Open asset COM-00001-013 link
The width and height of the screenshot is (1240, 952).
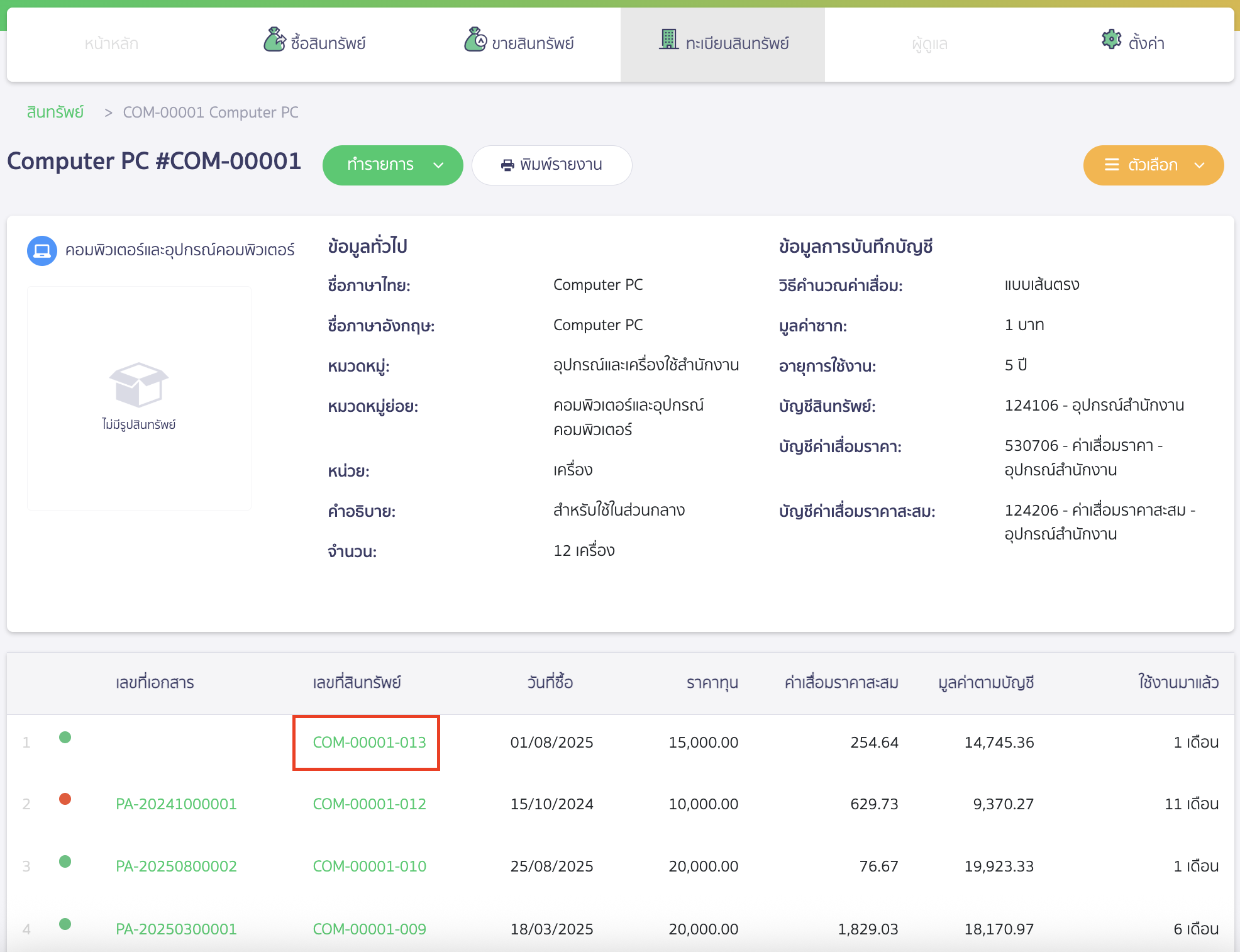369,743
